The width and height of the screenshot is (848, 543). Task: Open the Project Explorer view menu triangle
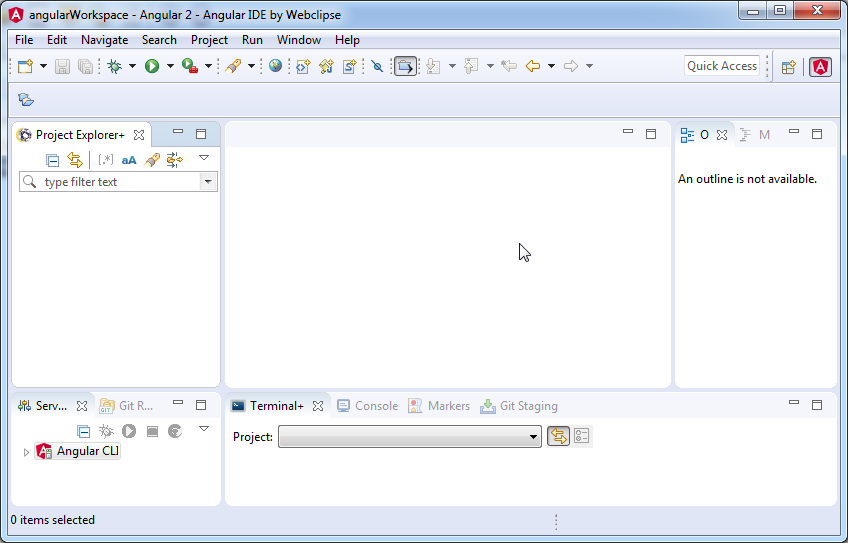click(204, 158)
